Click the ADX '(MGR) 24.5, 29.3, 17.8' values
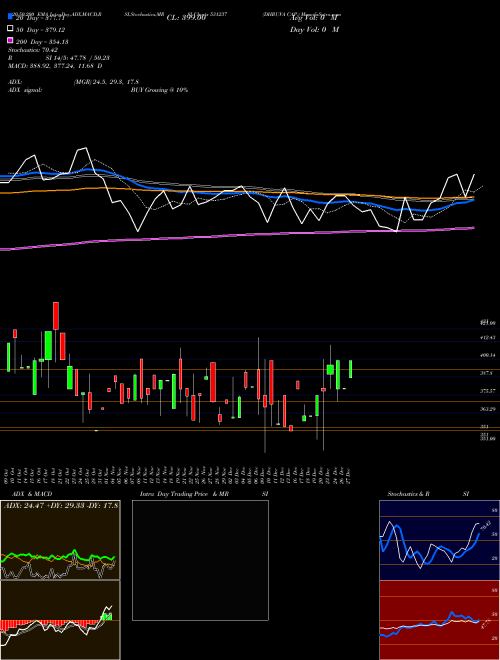This screenshot has height=660, width=500. tap(106, 82)
